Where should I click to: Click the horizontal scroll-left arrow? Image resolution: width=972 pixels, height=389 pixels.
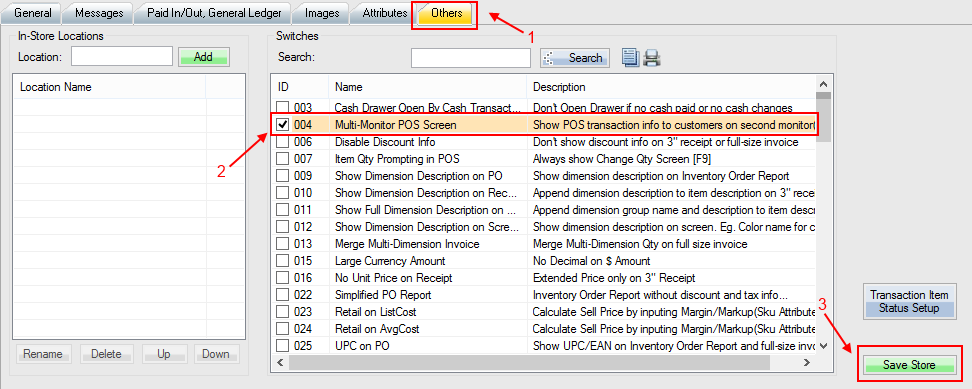click(x=280, y=362)
